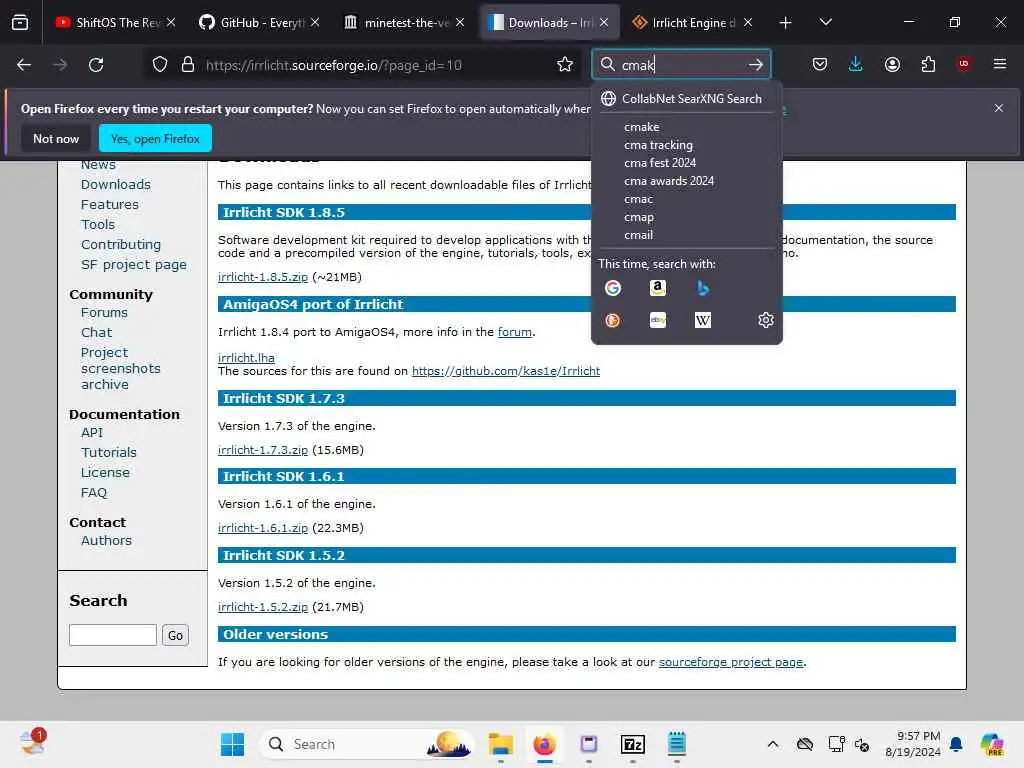Image resolution: width=1024 pixels, height=768 pixels.
Task: Go back to the previous page
Action: 24,65
